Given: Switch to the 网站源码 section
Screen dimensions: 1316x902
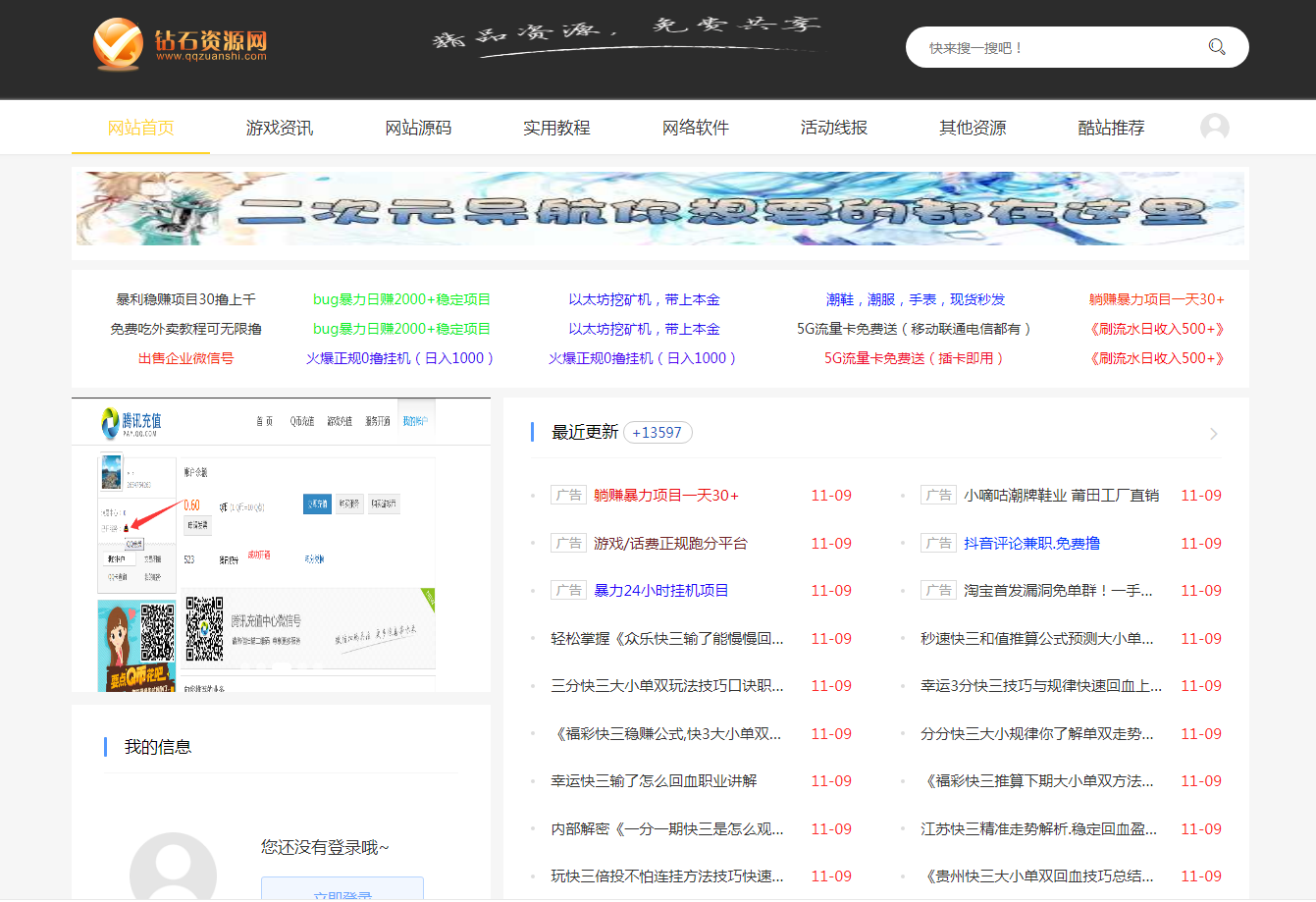Looking at the screenshot, I should [x=418, y=128].
